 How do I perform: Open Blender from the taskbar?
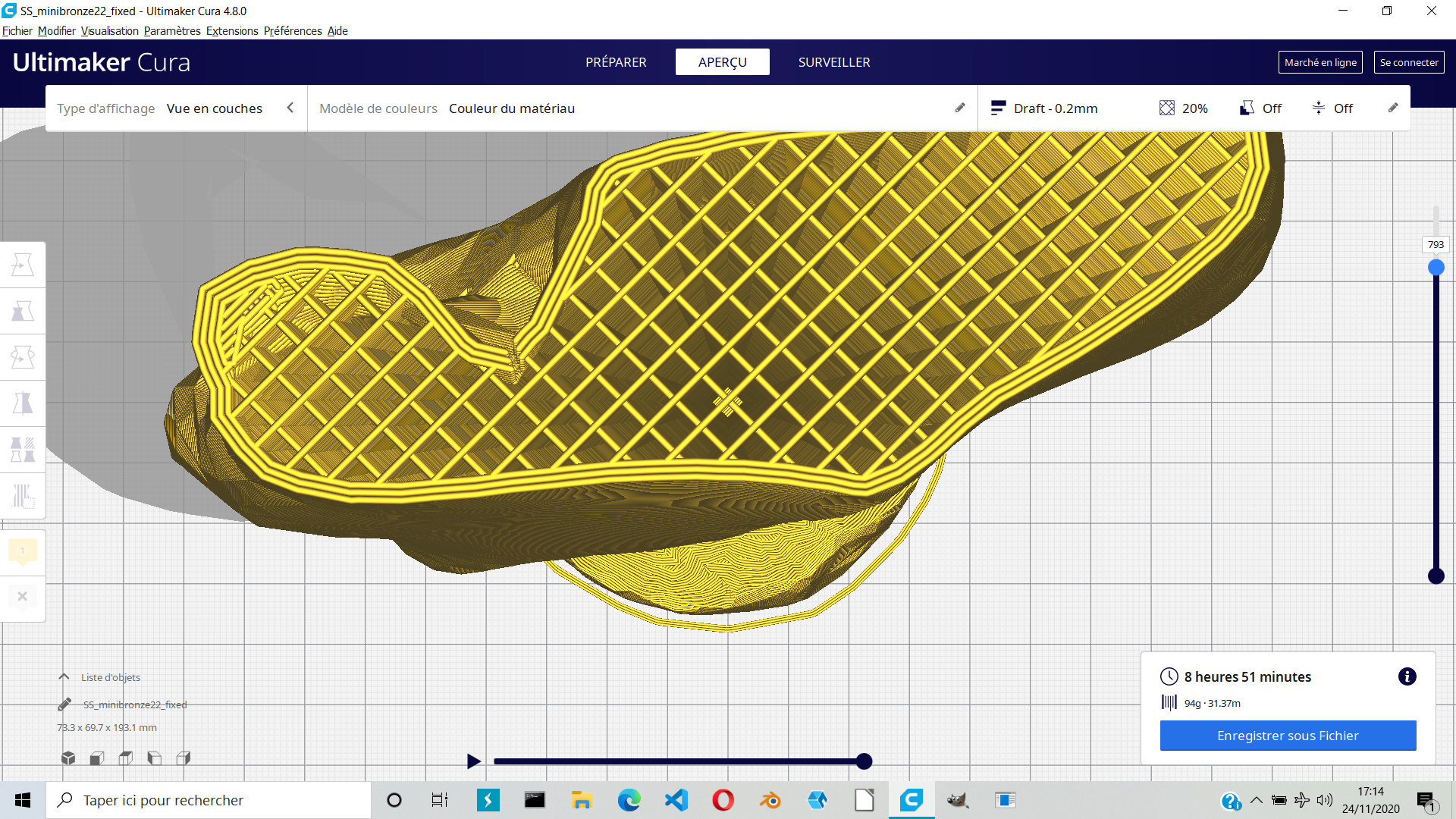(x=770, y=800)
